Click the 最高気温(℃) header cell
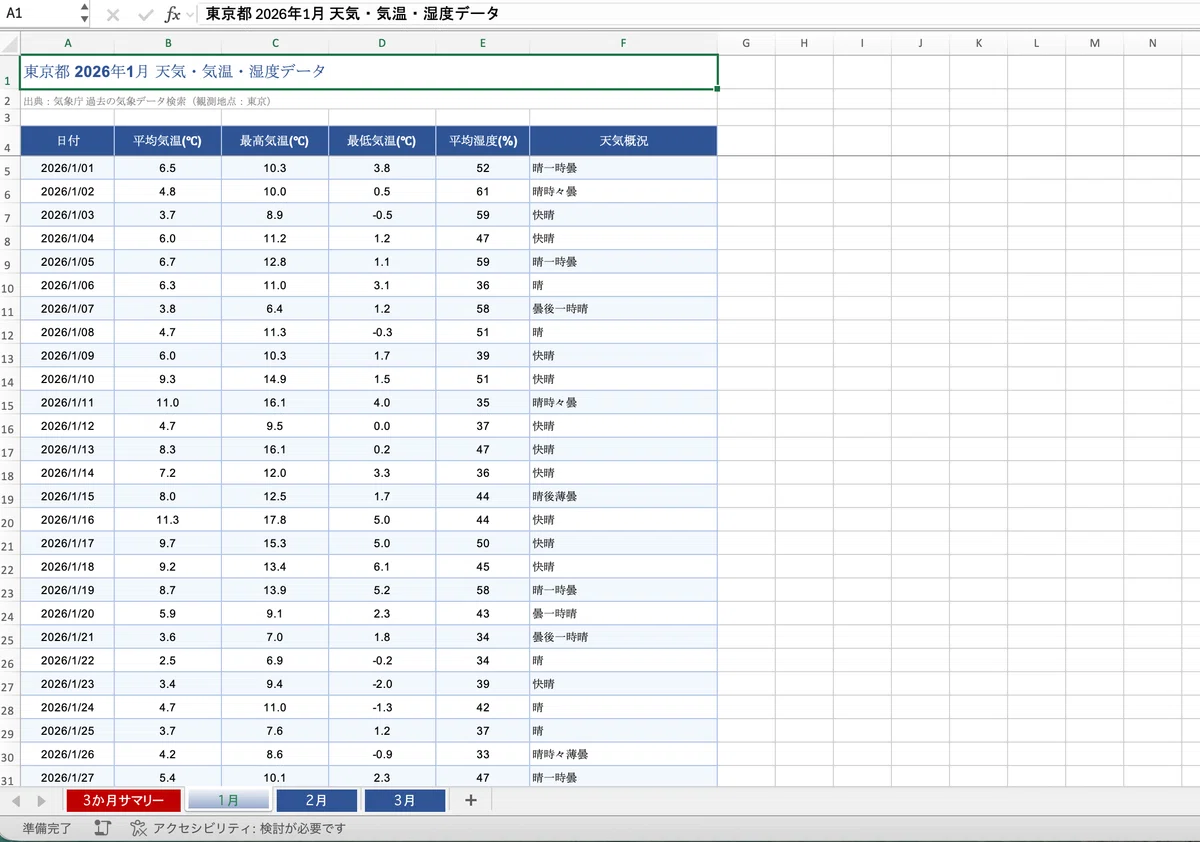The height and width of the screenshot is (842, 1200). click(275, 141)
